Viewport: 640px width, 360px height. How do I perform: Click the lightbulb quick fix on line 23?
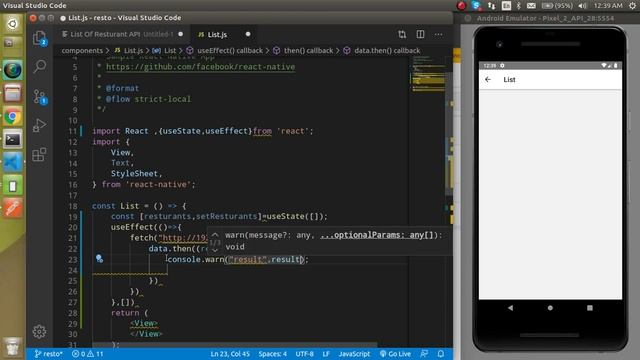click(x=99, y=258)
